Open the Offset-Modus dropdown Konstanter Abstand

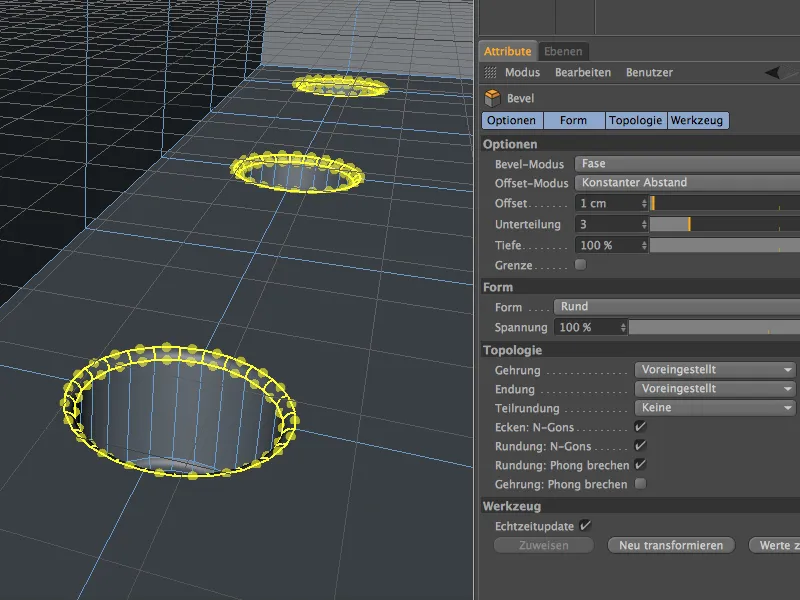click(x=687, y=183)
